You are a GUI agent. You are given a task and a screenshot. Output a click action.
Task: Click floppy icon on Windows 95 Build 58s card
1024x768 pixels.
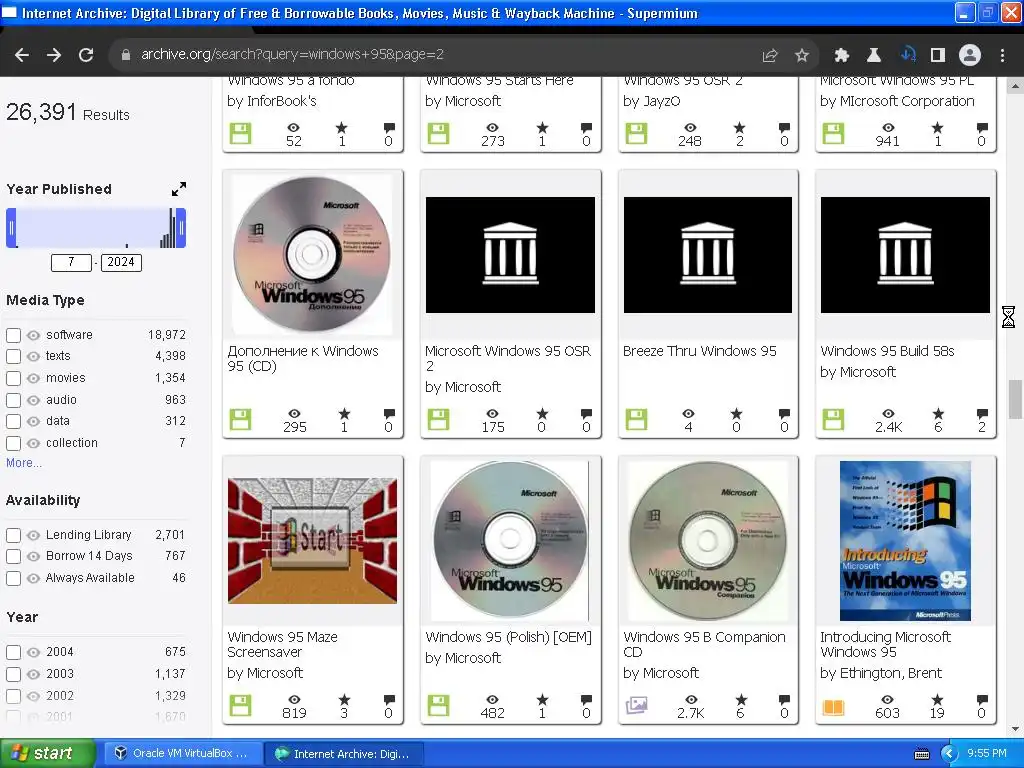(833, 420)
